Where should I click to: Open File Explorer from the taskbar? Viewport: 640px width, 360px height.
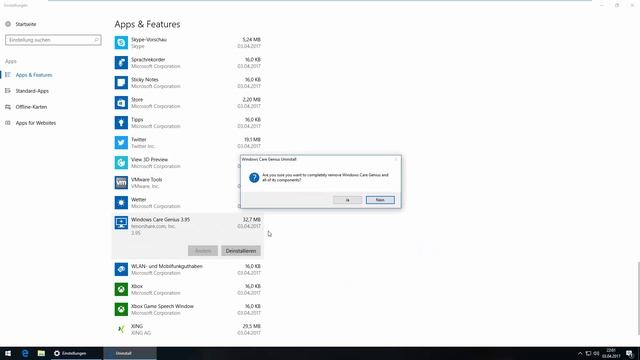[x=41, y=353]
